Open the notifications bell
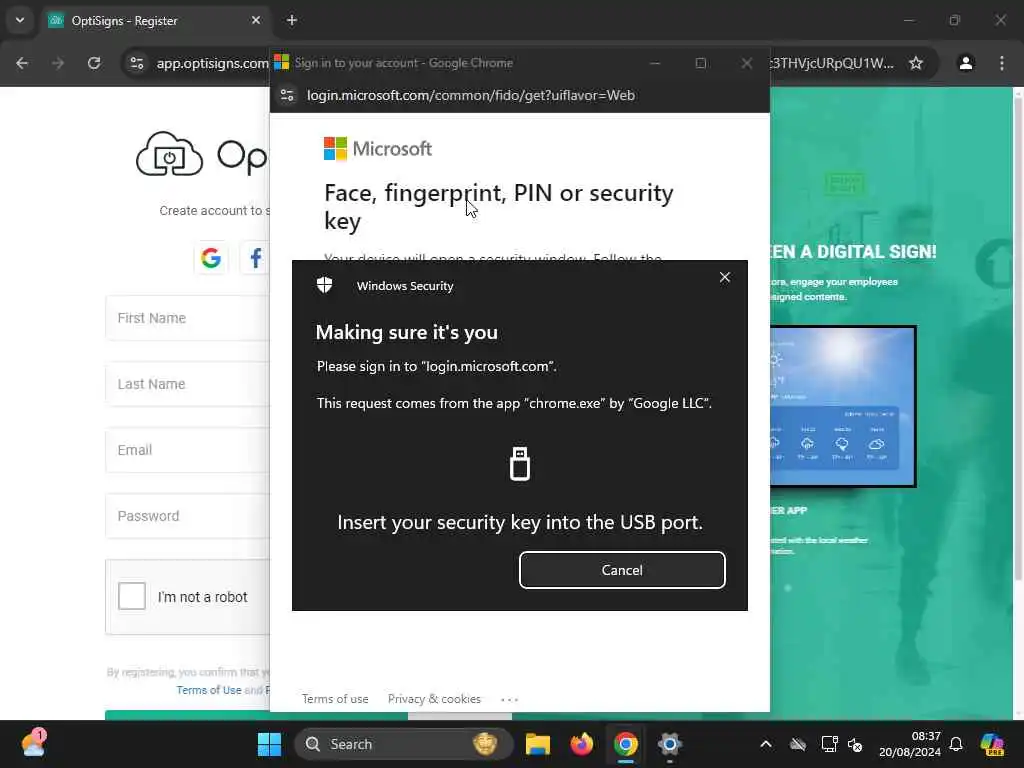1024x768 pixels. 956,744
